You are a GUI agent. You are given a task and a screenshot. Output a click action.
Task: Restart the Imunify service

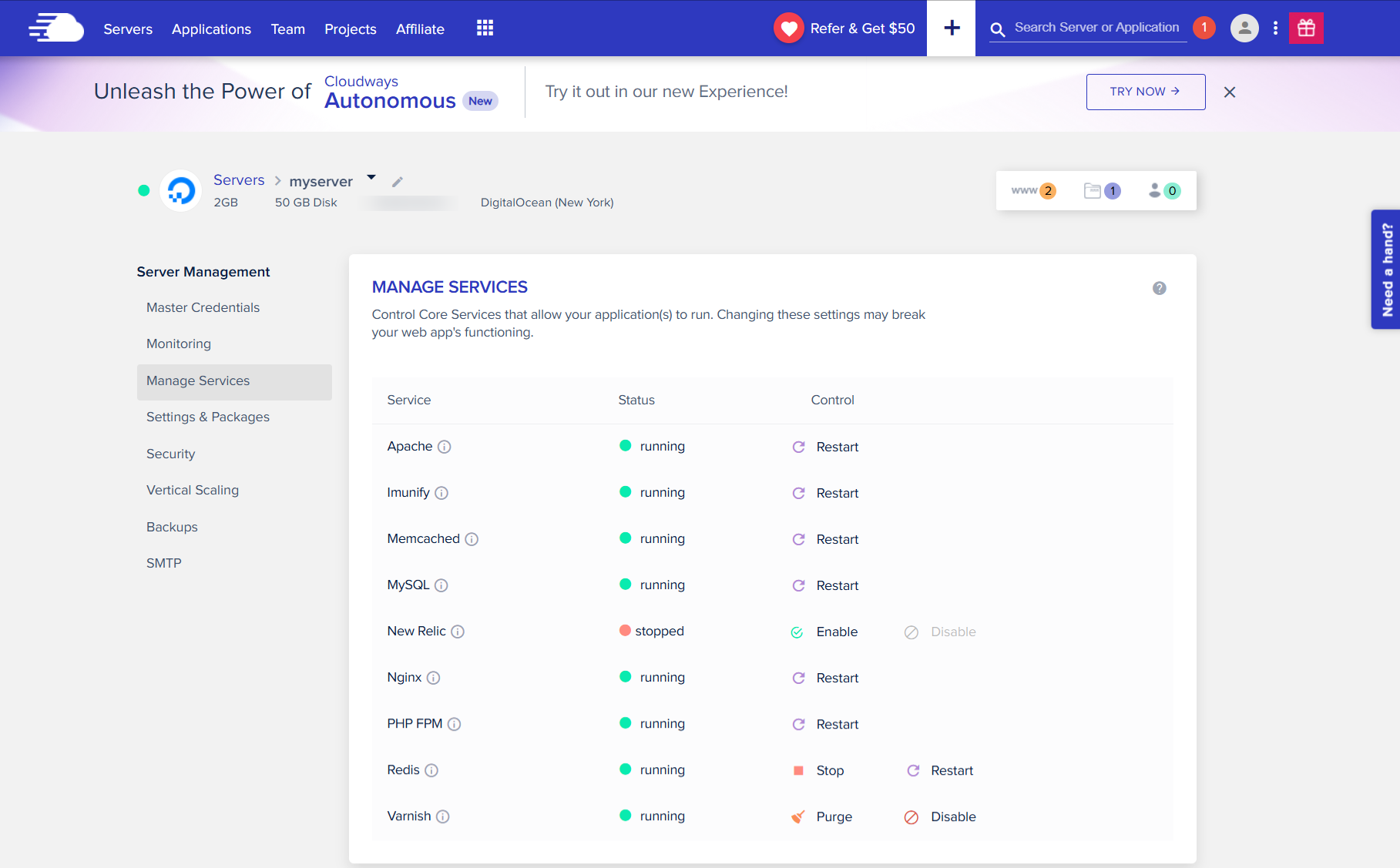click(825, 493)
